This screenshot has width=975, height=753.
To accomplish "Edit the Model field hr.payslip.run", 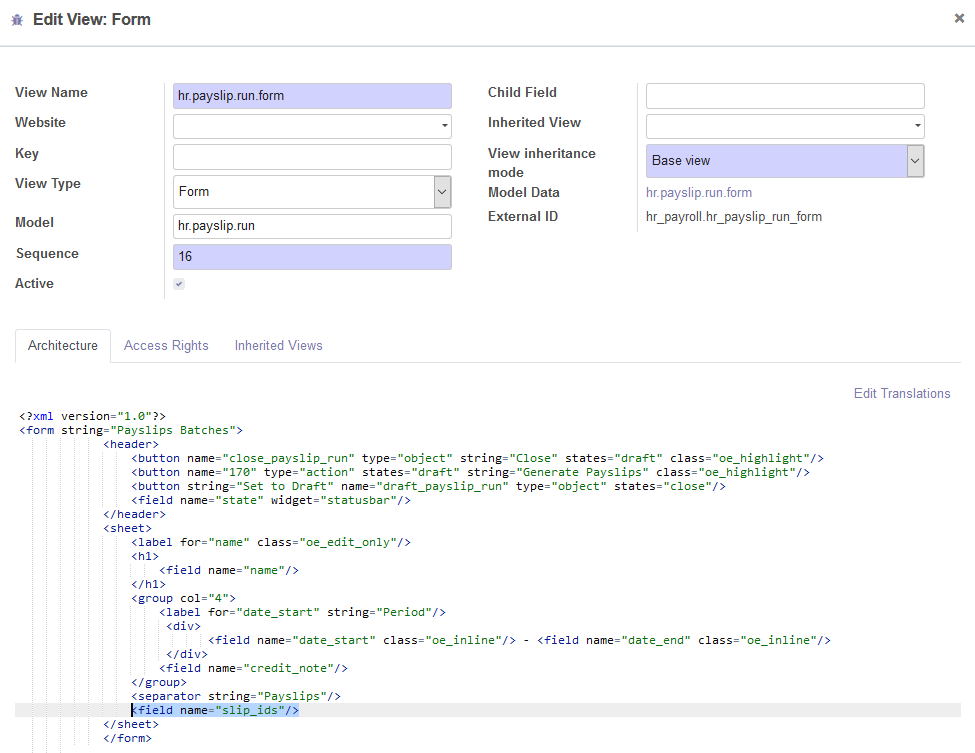I will tap(312, 226).
